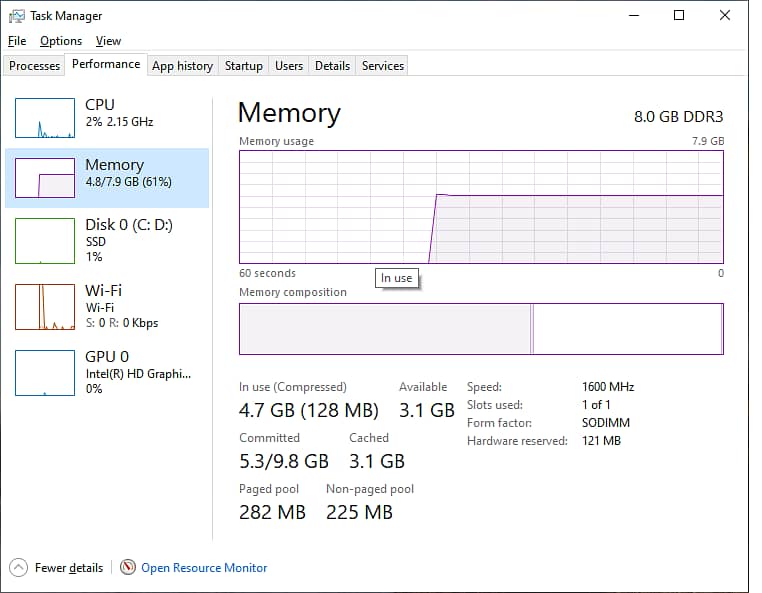
Task: Open the Options menu
Action: point(61,41)
